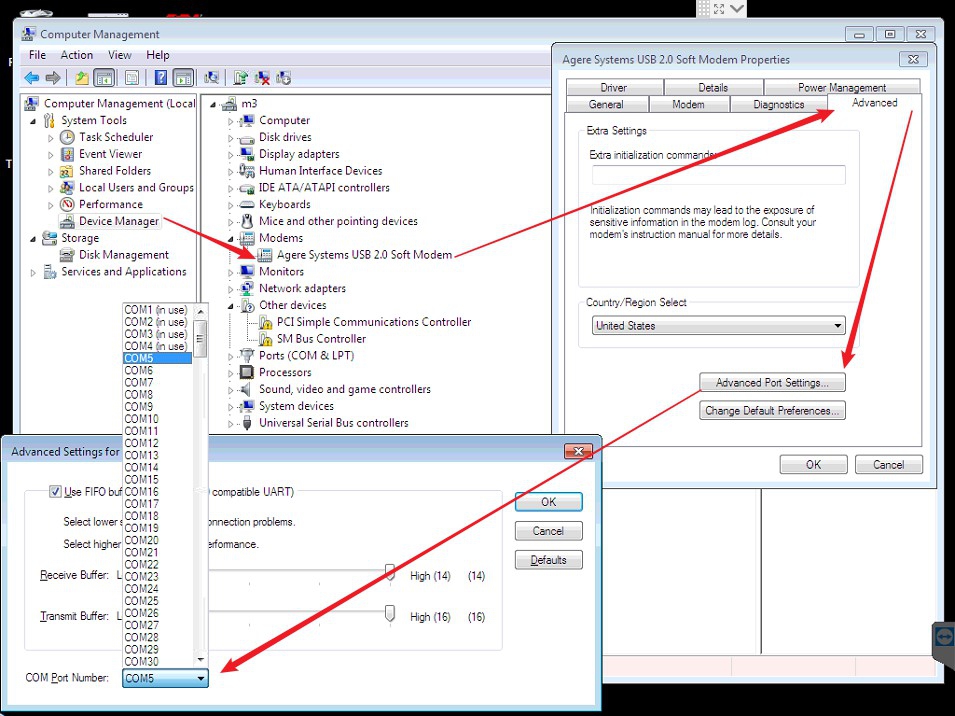955x716 pixels.
Task: Open the Help menu
Action: [158, 55]
